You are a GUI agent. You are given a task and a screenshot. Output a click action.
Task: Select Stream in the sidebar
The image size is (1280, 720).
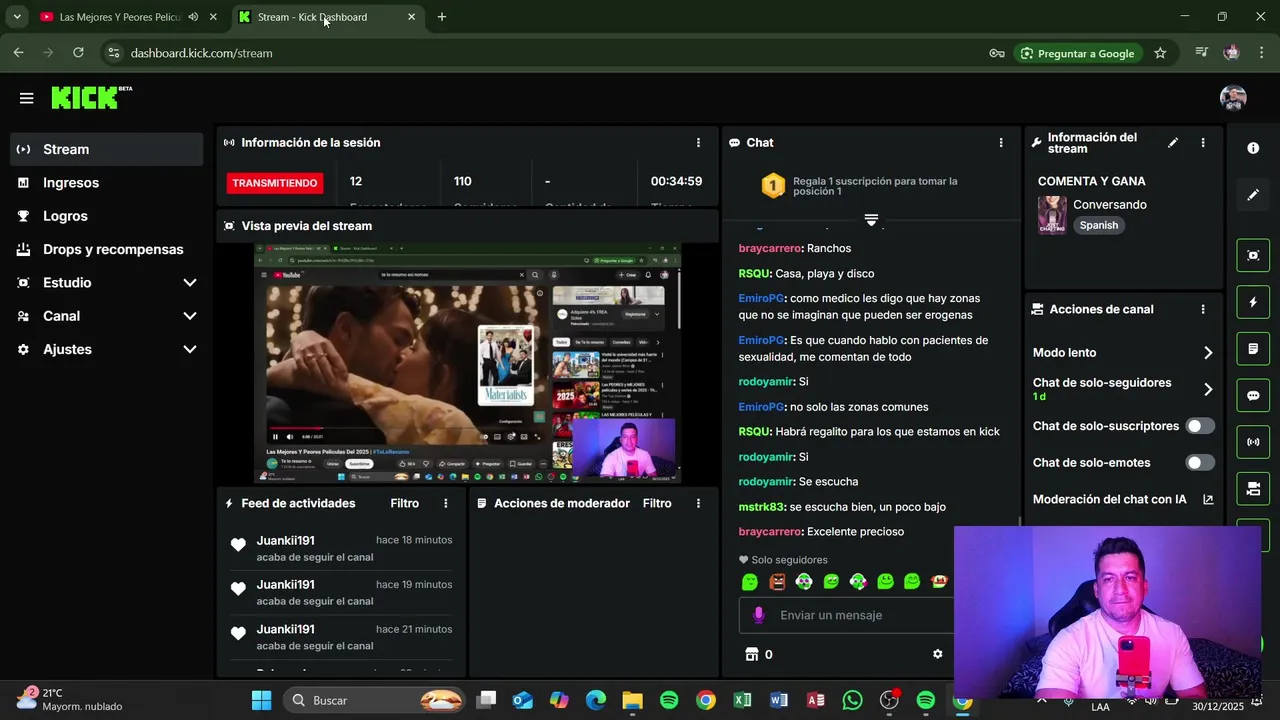click(107, 149)
